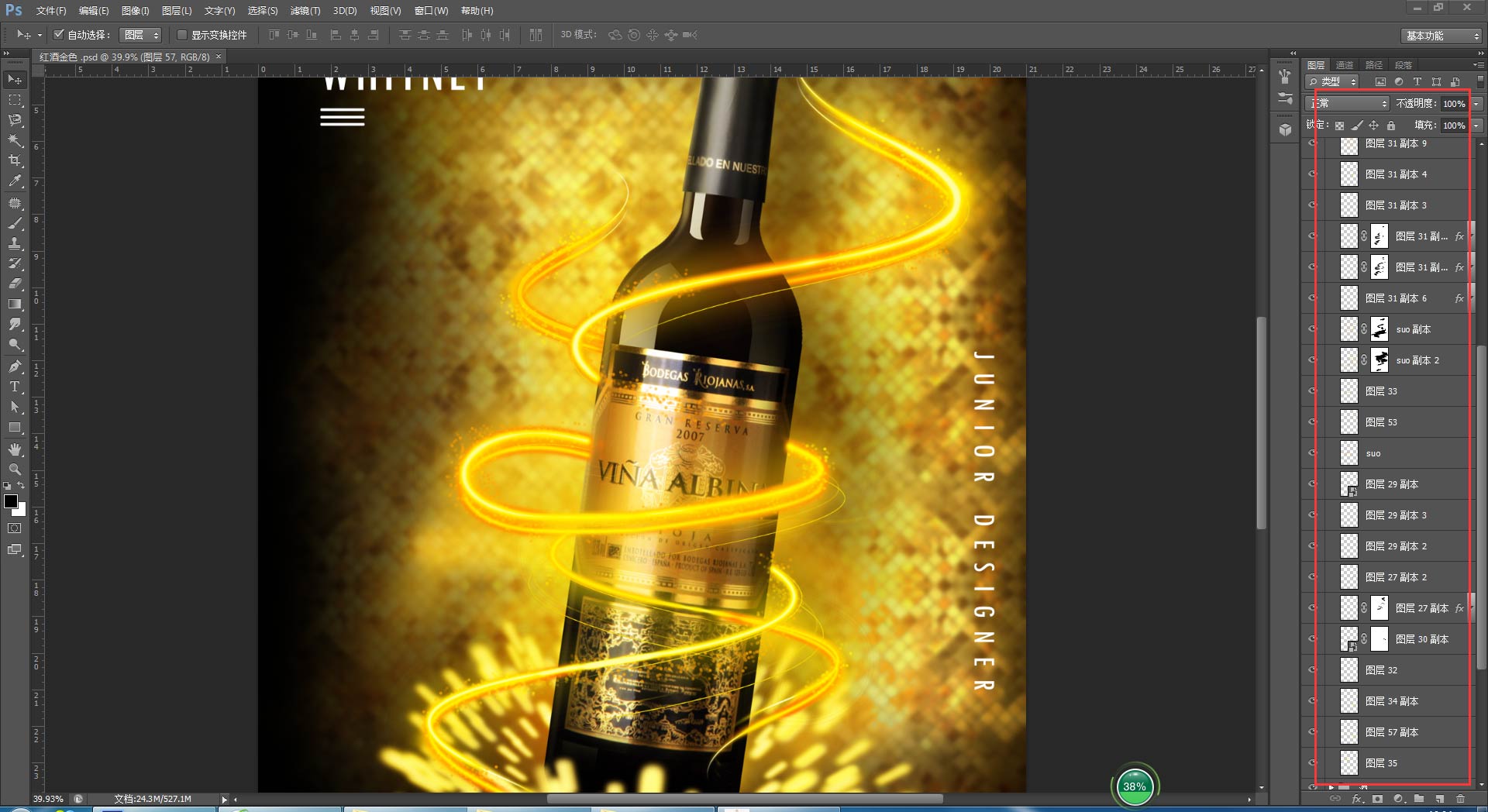The height and width of the screenshot is (812, 1488).
Task: Open Layers panel flyout menu
Action: click(1479, 65)
